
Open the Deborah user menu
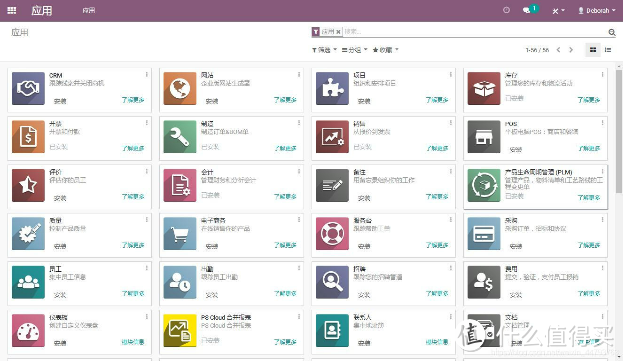[597, 11]
